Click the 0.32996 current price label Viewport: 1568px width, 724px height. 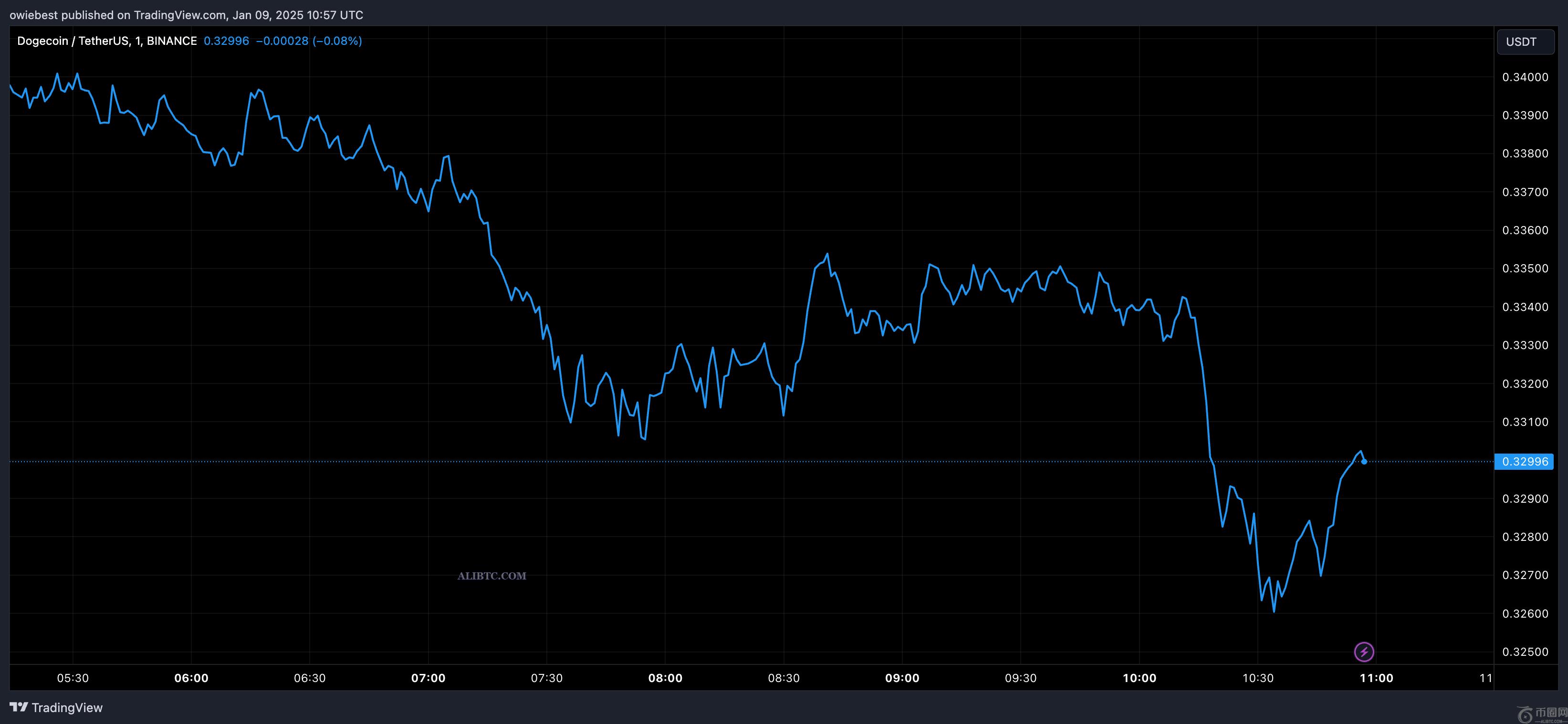coord(1524,461)
